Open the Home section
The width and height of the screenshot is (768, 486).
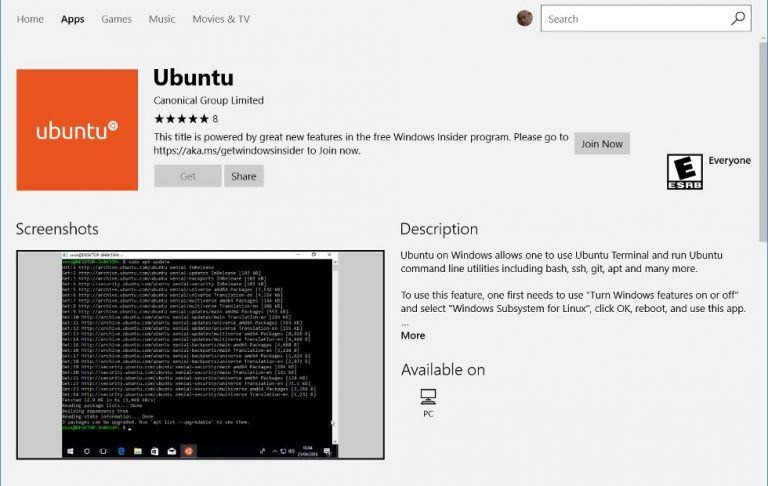click(30, 19)
